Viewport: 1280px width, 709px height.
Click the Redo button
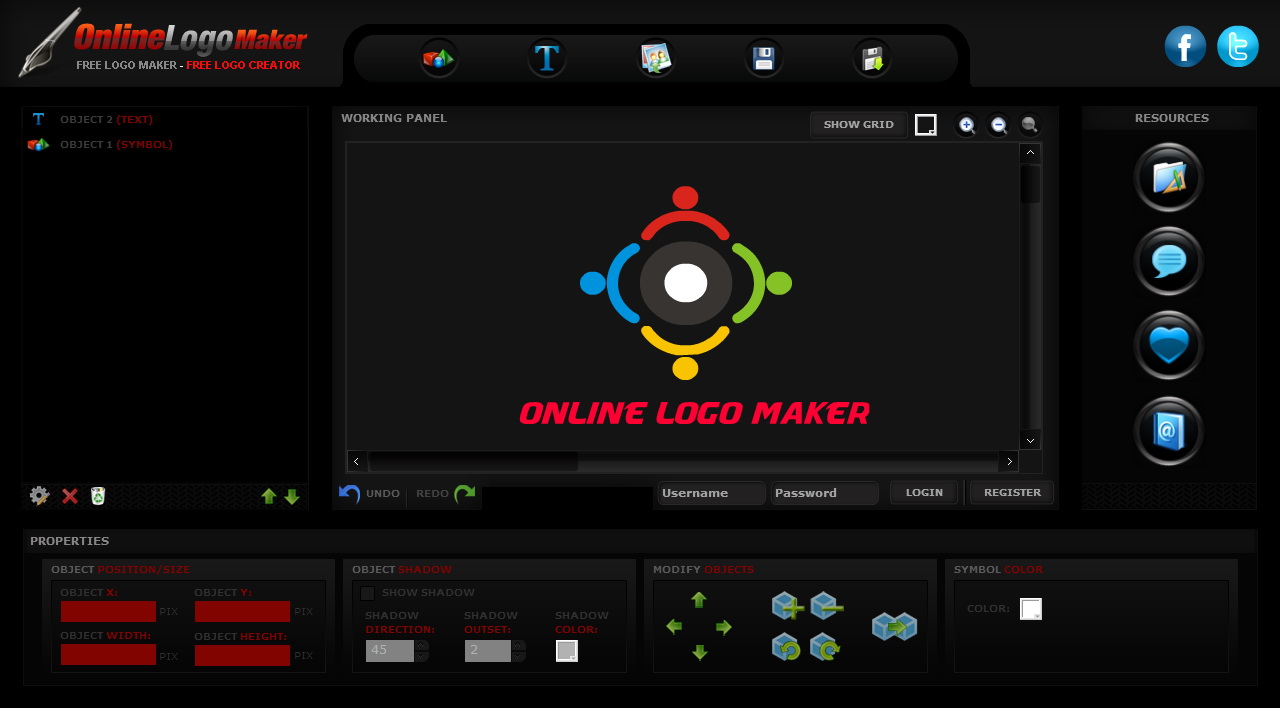[x=445, y=494]
